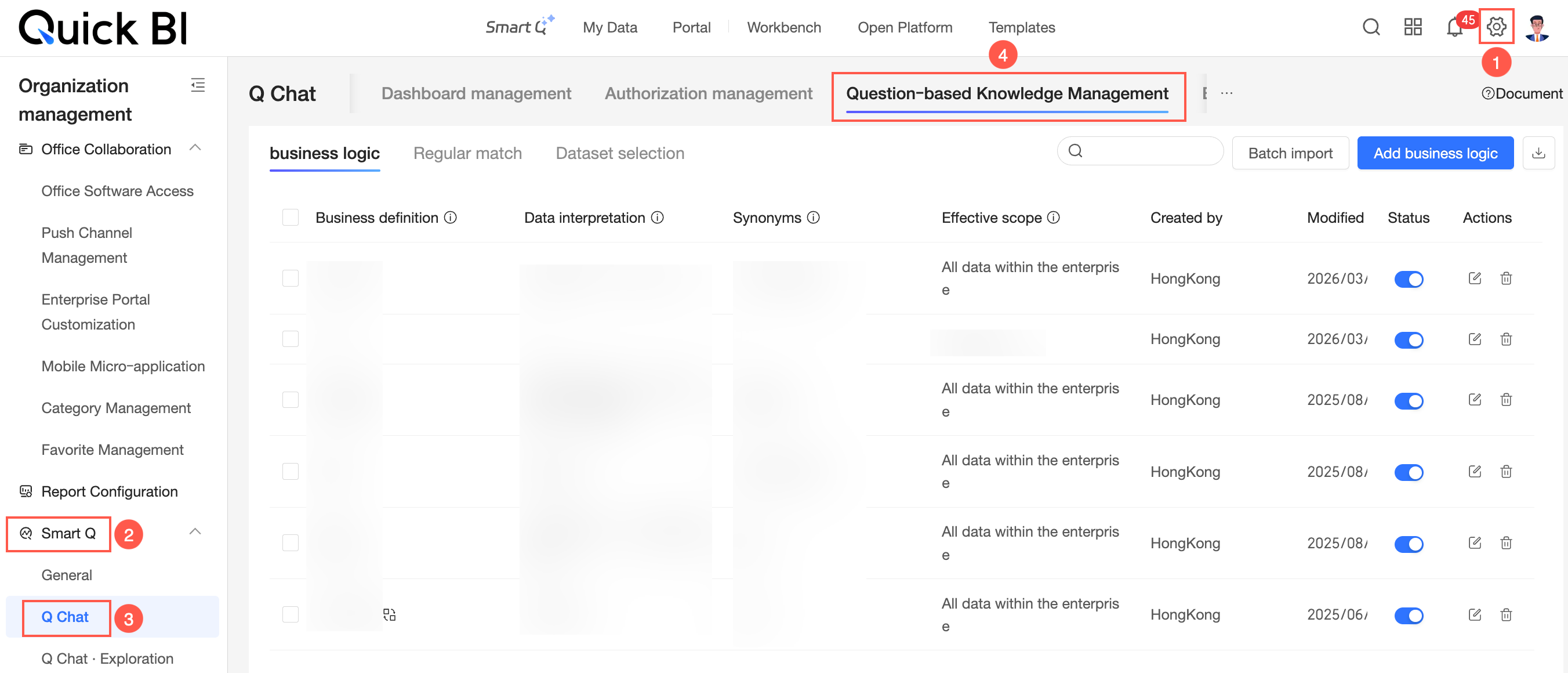The width and height of the screenshot is (1568, 673).
Task: Open Category Management in the sidebar
Action: [116, 408]
